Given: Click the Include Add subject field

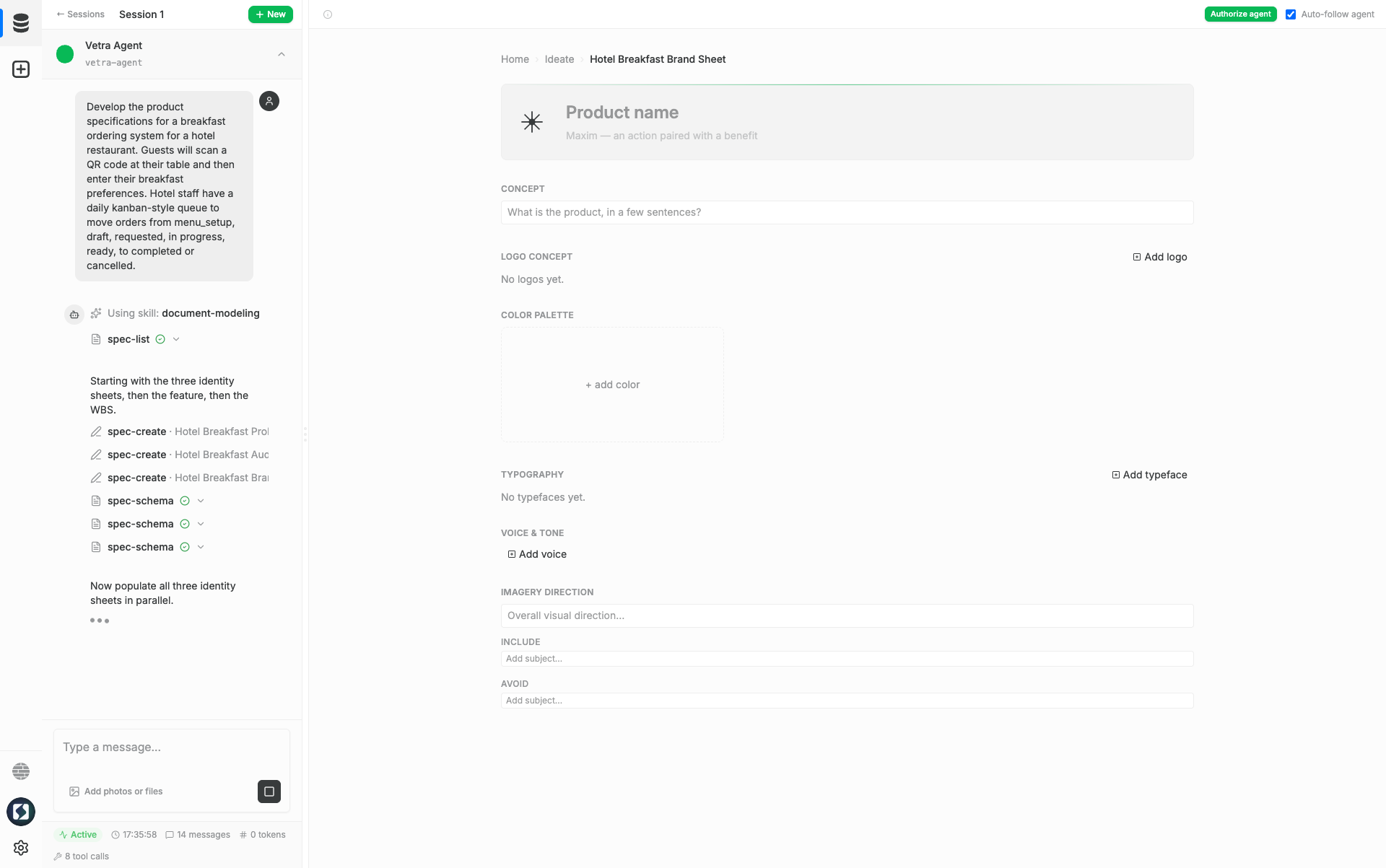Looking at the screenshot, I should point(847,659).
